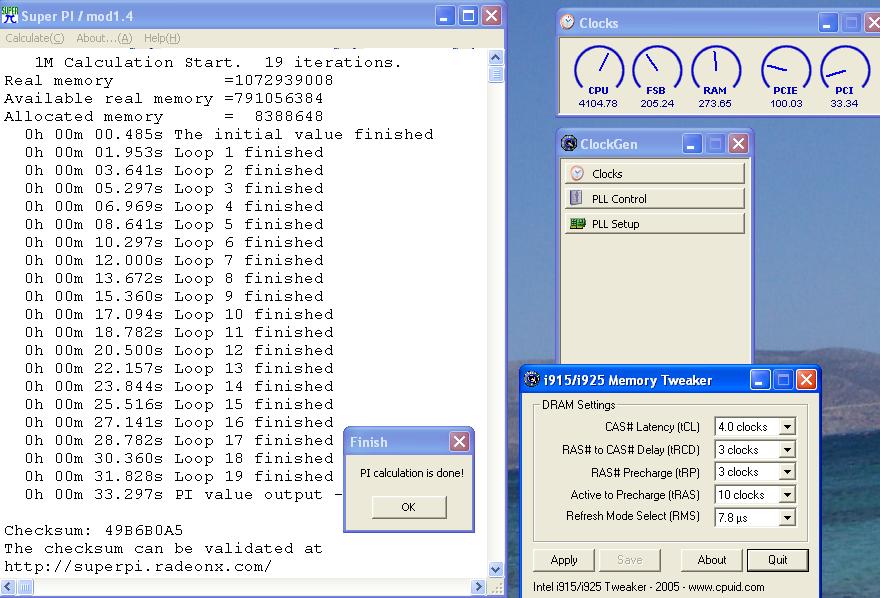Click the Clocks window title icon
Screen dimensions: 880x598
(567, 22)
